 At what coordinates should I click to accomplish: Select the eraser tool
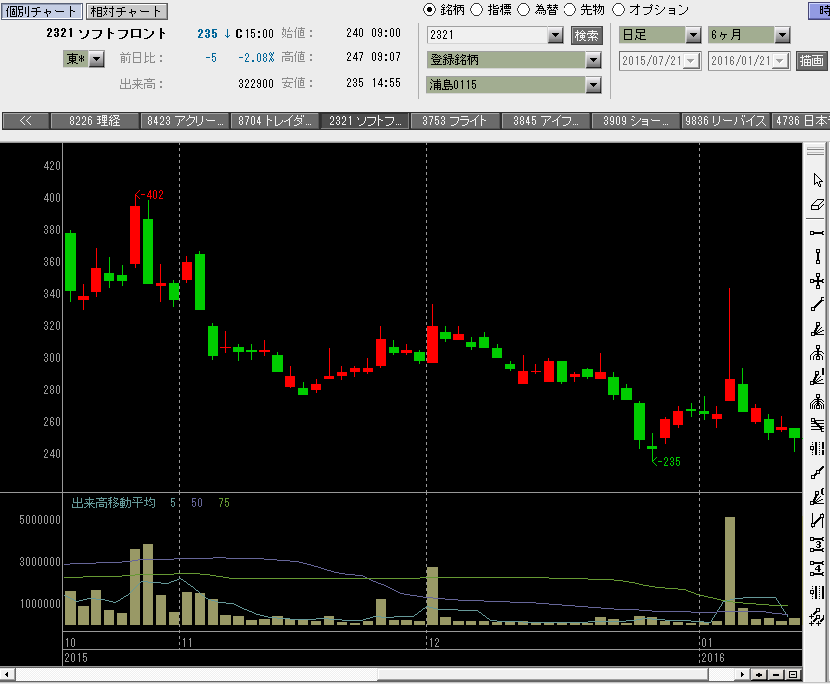817,204
